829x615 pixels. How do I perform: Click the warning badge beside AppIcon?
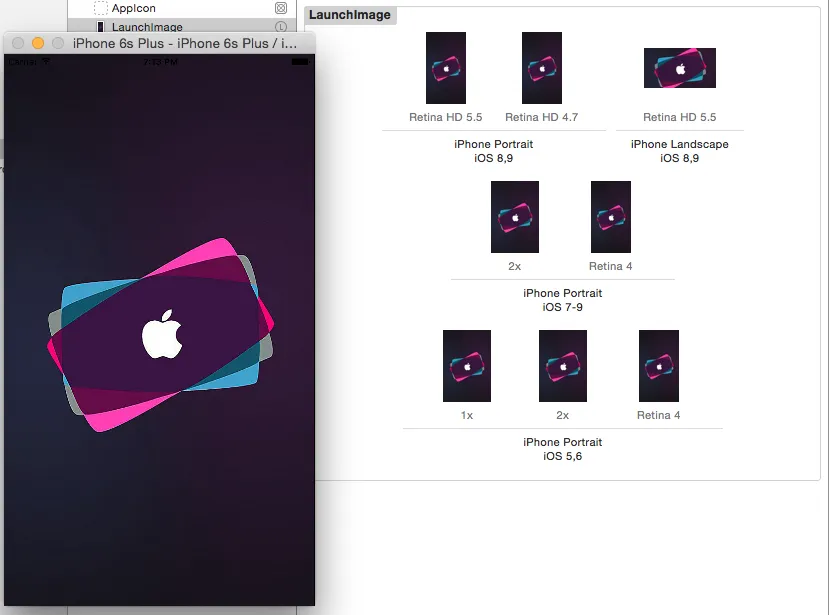pyautogui.click(x=281, y=8)
